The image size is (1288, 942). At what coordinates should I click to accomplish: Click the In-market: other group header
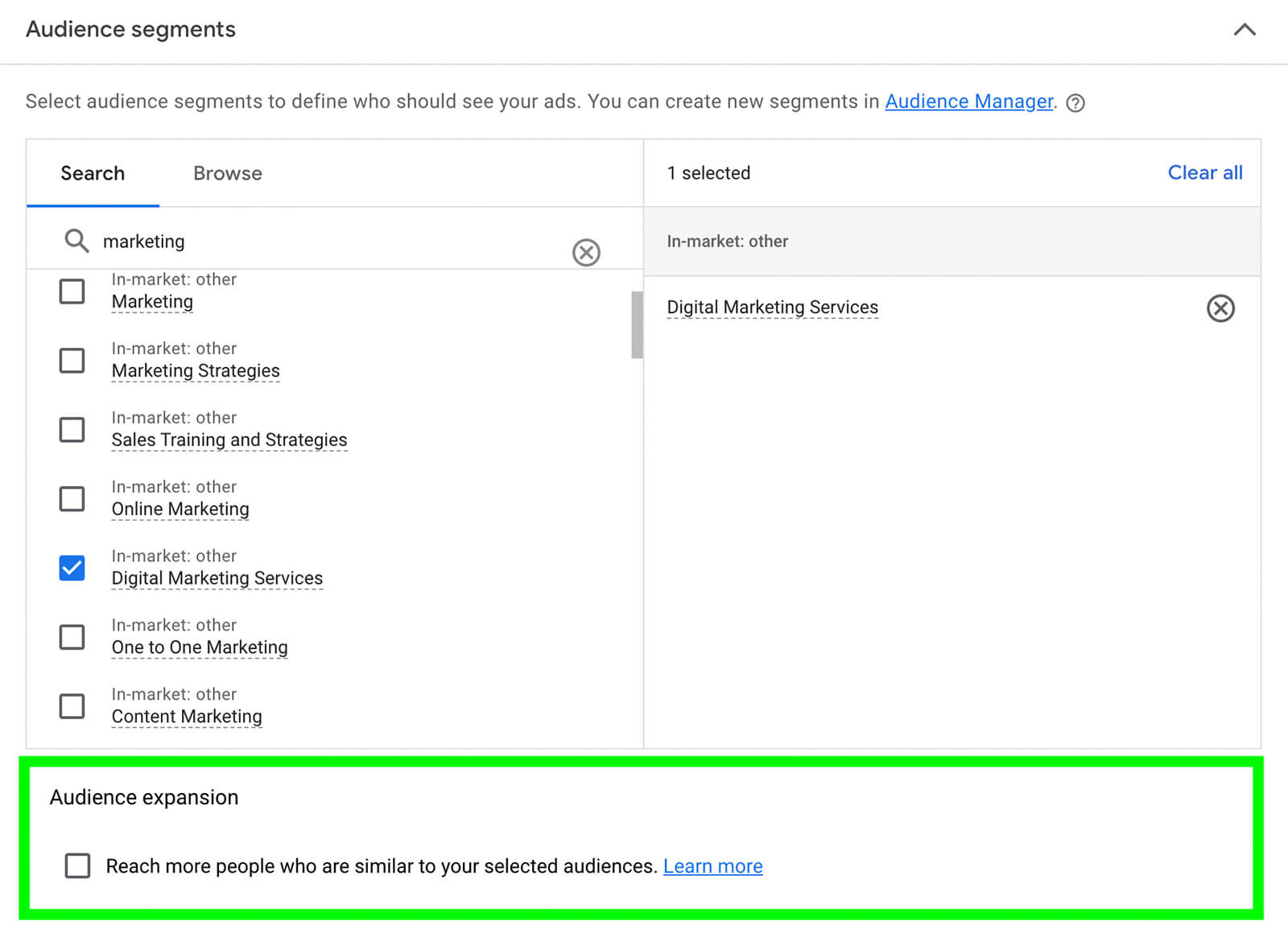(952, 242)
